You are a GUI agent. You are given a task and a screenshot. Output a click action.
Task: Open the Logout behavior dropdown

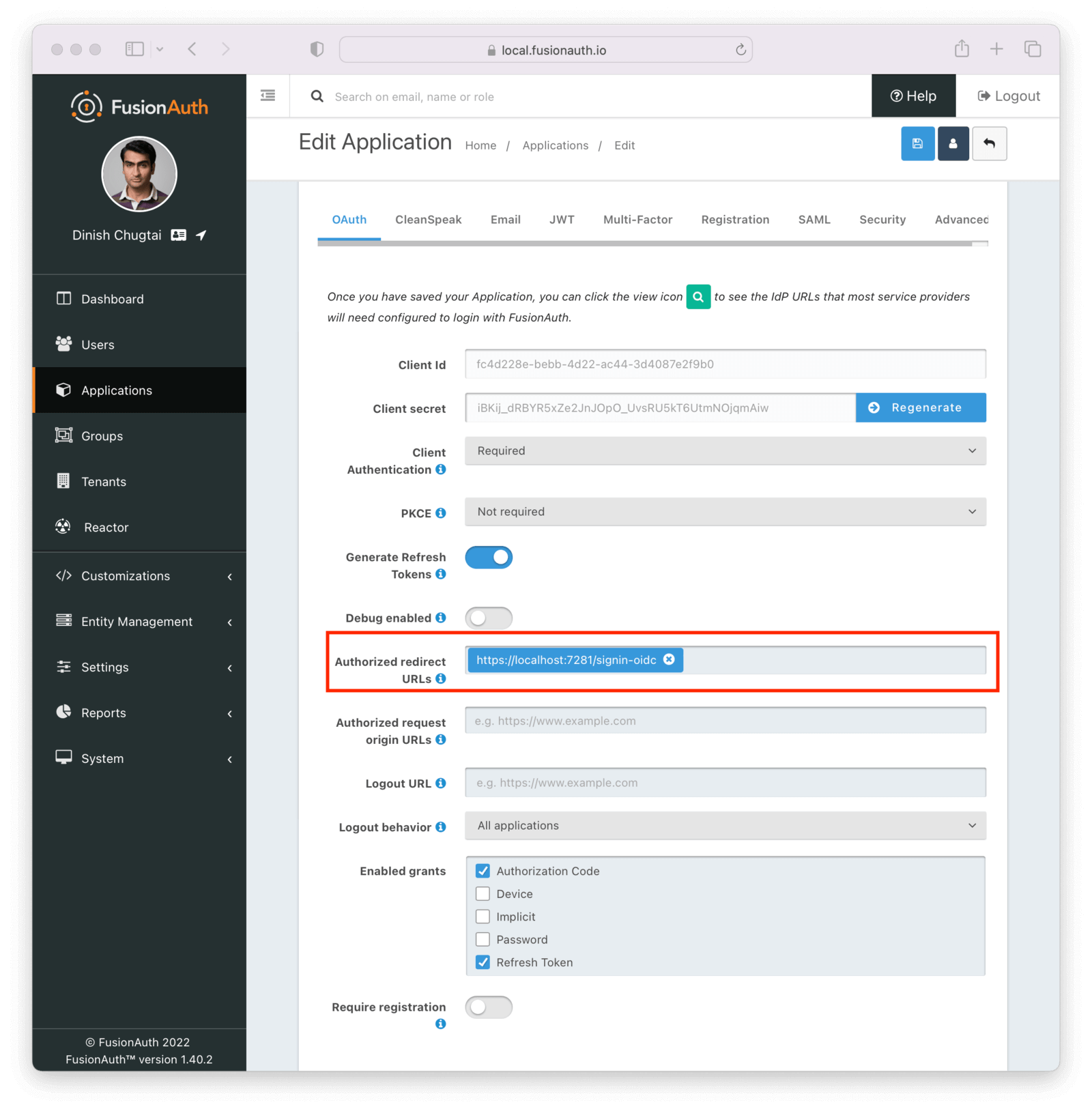pyautogui.click(x=725, y=826)
